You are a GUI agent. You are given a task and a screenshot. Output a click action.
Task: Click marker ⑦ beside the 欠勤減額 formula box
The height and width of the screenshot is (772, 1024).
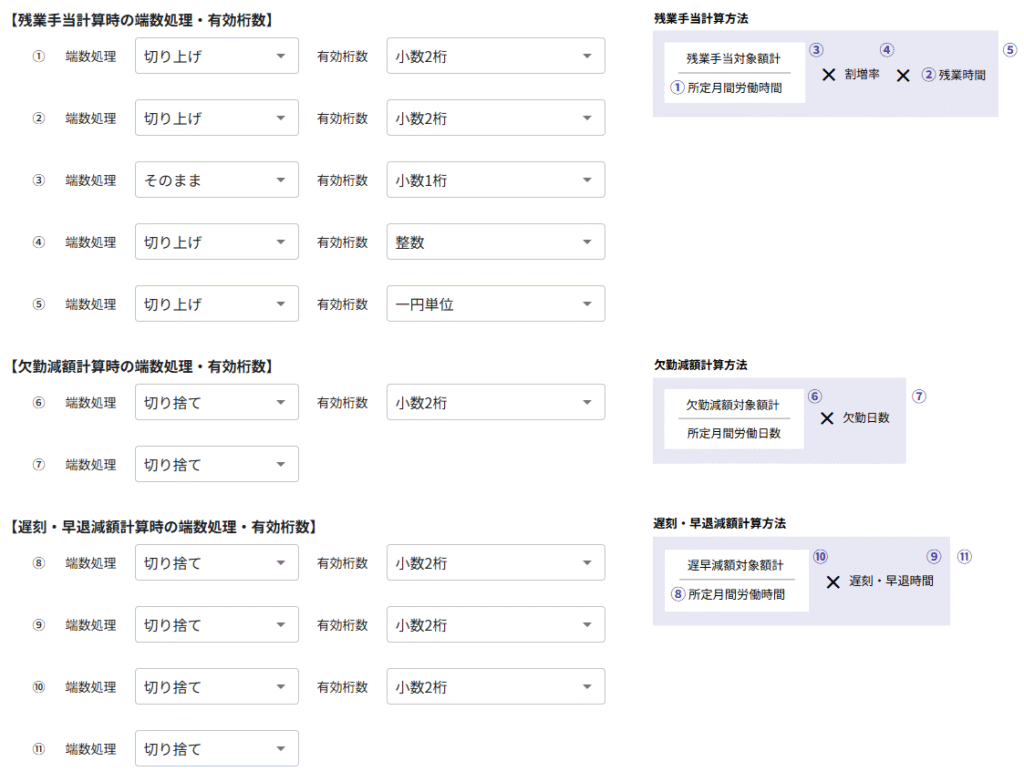[x=919, y=396]
